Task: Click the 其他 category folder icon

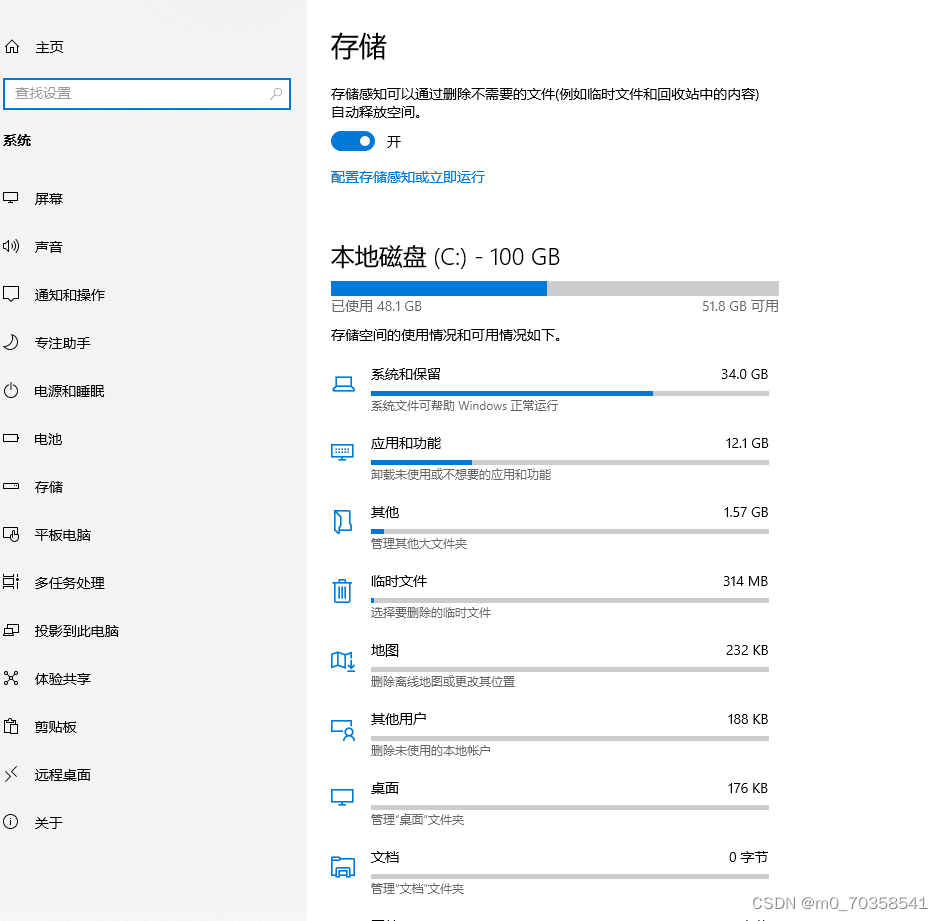Action: click(342, 520)
